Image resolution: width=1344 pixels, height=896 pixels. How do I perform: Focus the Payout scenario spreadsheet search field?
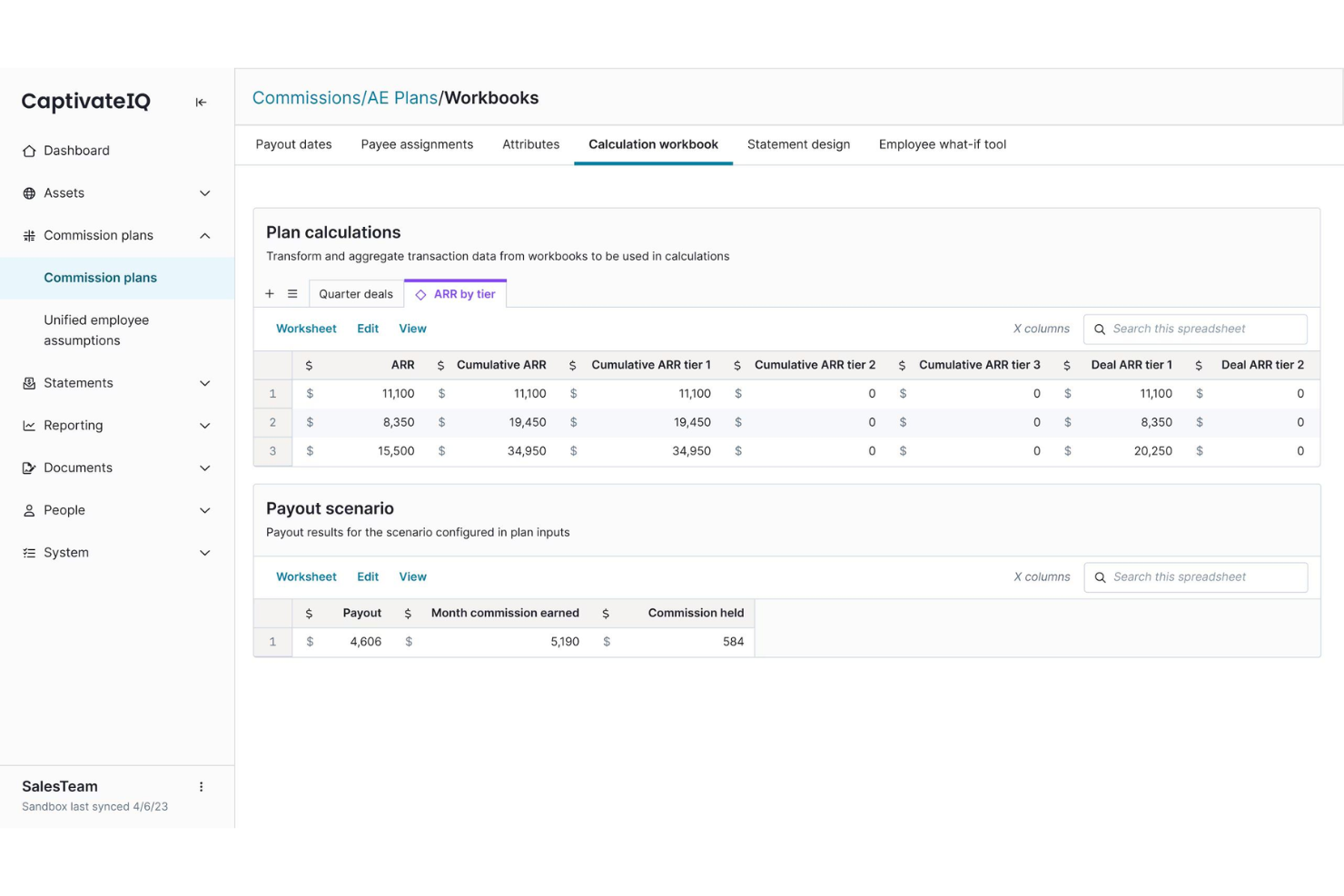[1195, 577]
